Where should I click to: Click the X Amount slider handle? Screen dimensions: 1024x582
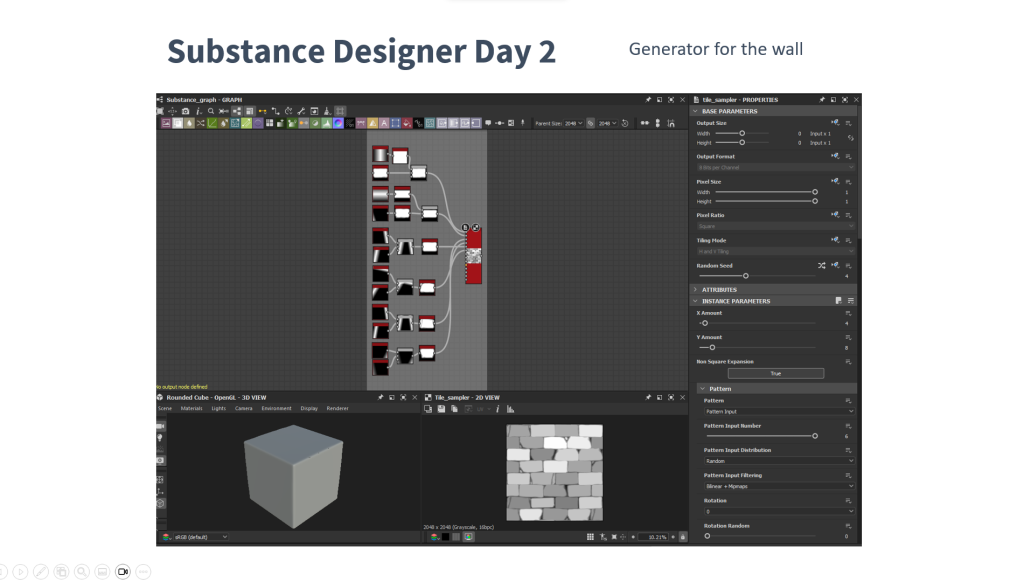click(x=705, y=323)
